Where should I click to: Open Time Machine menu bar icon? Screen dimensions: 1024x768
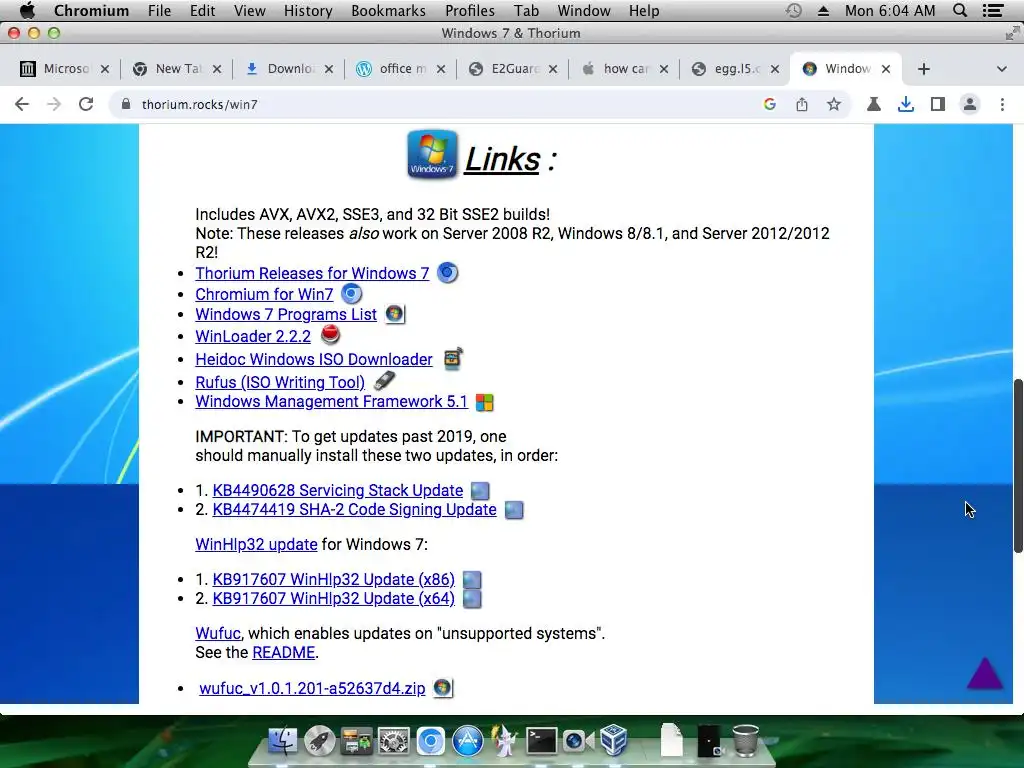(793, 10)
